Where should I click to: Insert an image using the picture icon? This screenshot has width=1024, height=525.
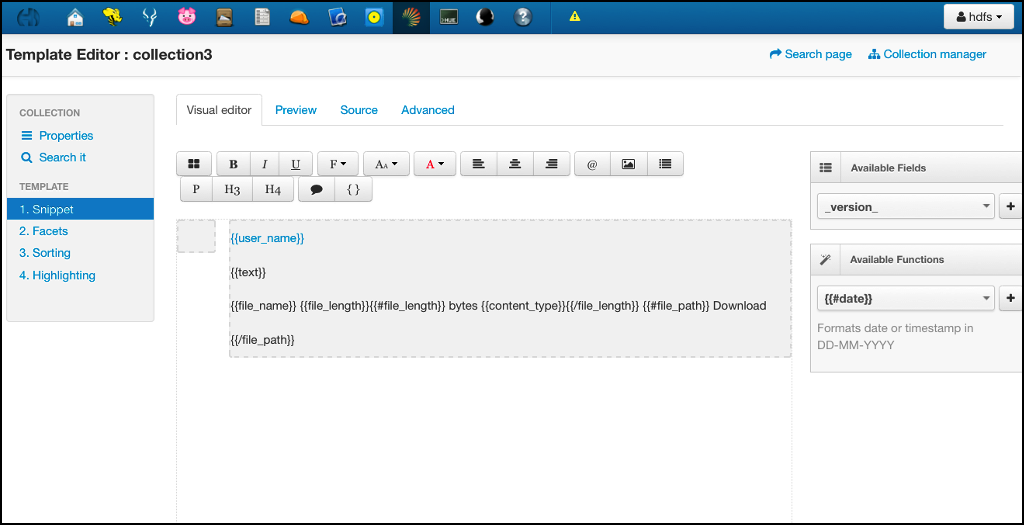tap(628, 164)
